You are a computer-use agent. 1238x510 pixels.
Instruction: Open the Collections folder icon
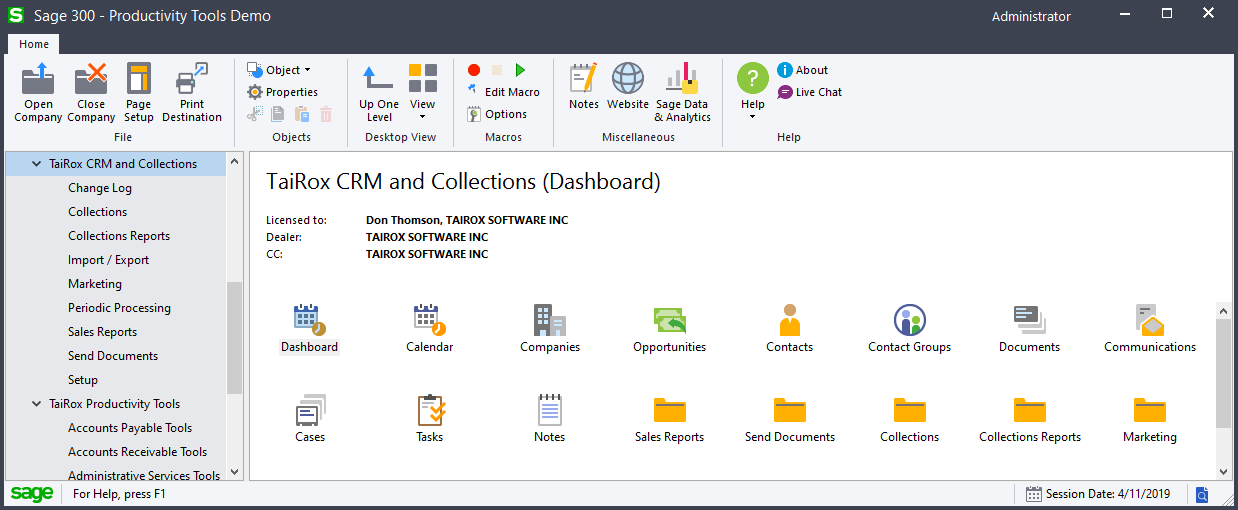(x=909, y=410)
